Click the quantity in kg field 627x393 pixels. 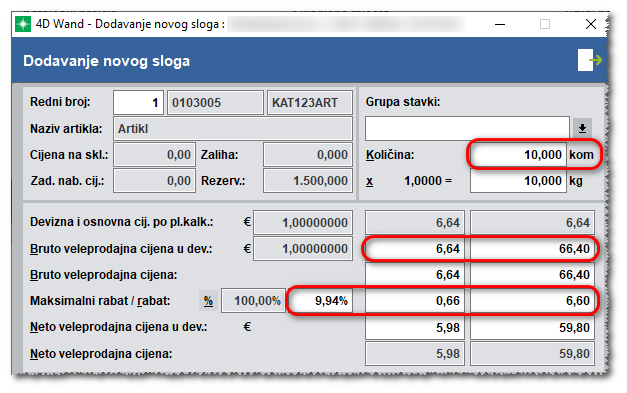pyautogui.click(x=518, y=181)
